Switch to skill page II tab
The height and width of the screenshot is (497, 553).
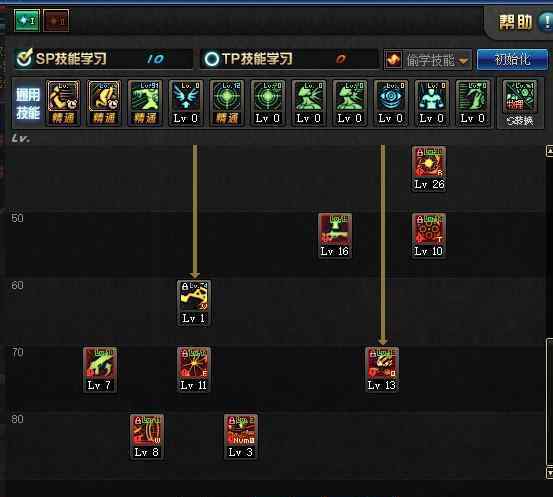point(56,21)
